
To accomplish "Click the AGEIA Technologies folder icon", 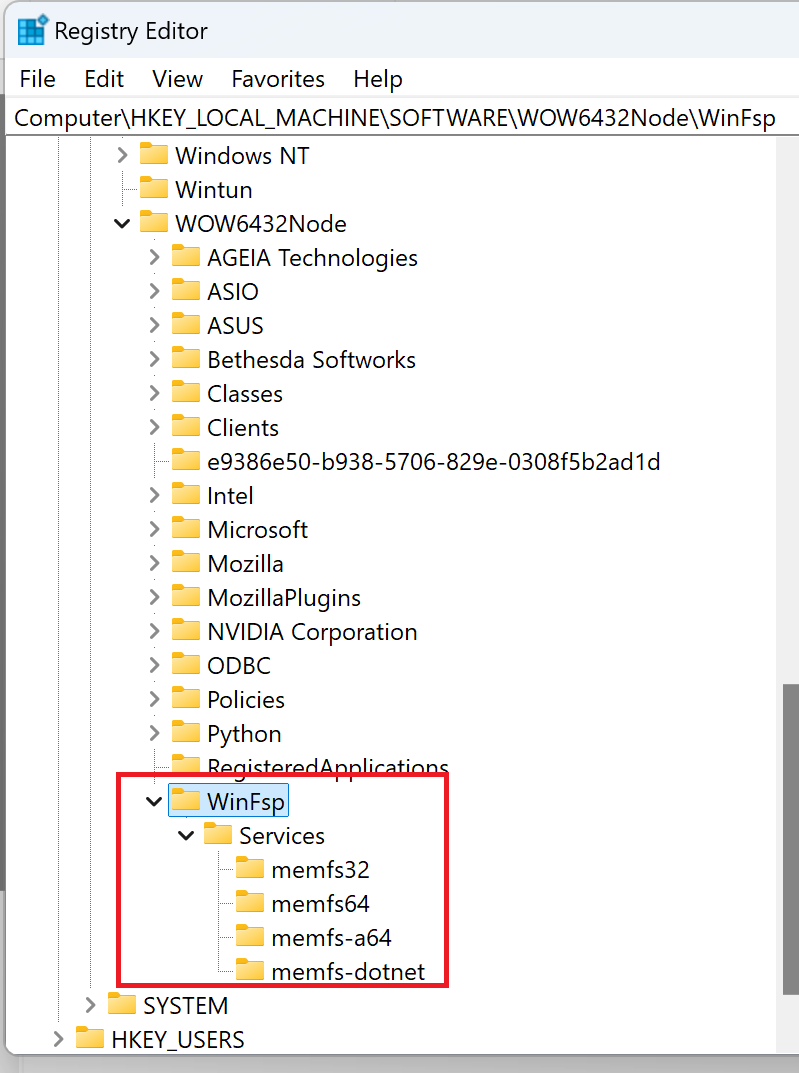I will pyautogui.click(x=185, y=256).
